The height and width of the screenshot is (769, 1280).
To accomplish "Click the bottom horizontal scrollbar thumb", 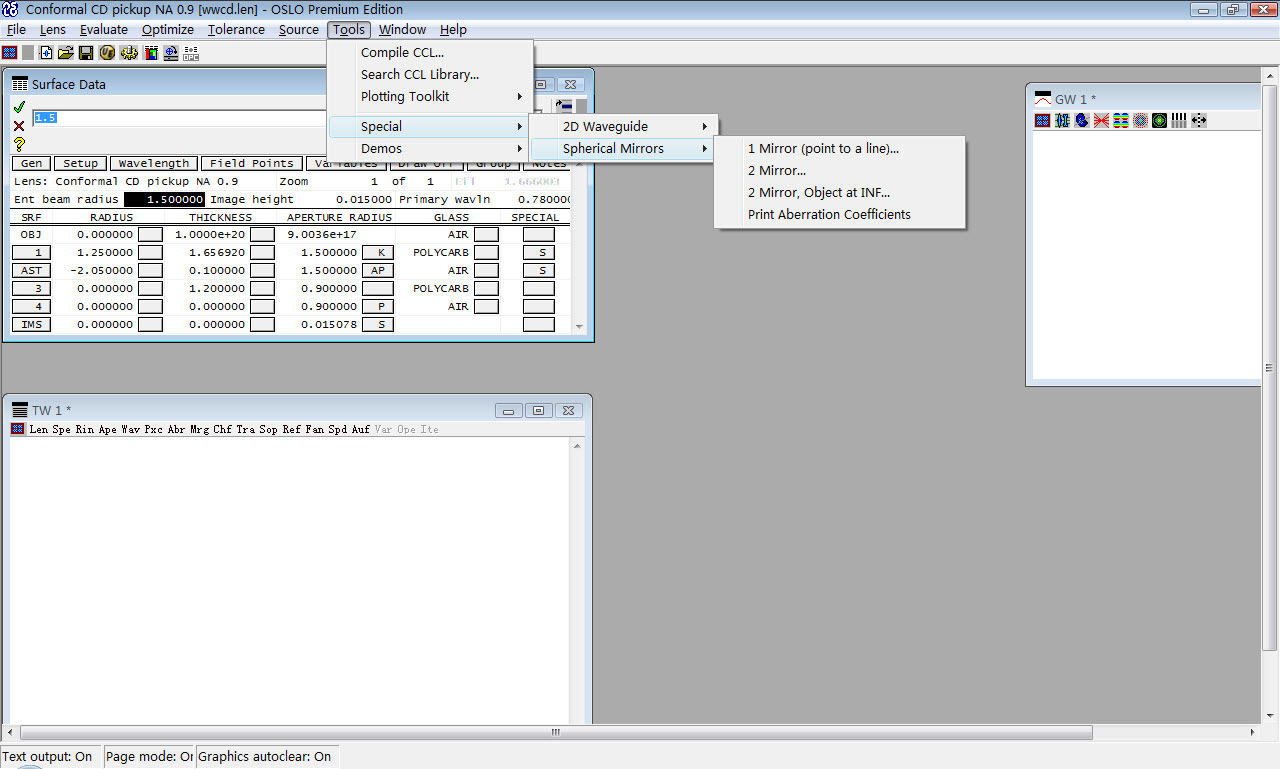I will 556,733.
